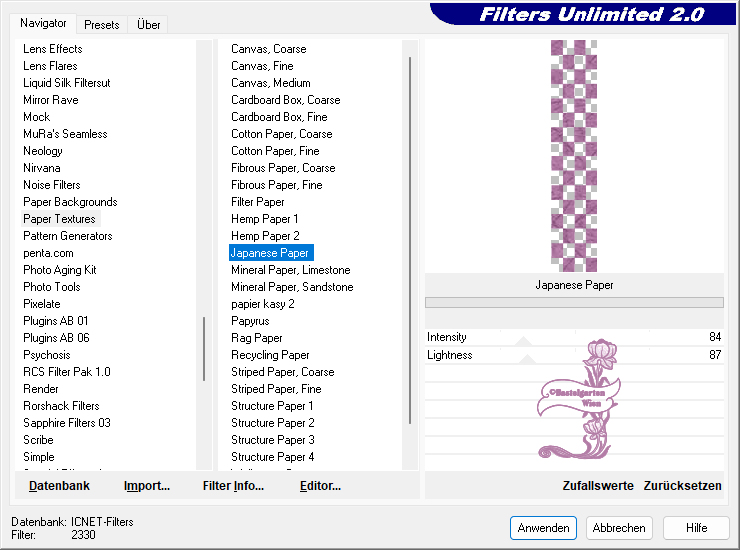The height and width of the screenshot is (550, 740).
Task: Switch to the Presets tab
Action: tap(102, 24)
